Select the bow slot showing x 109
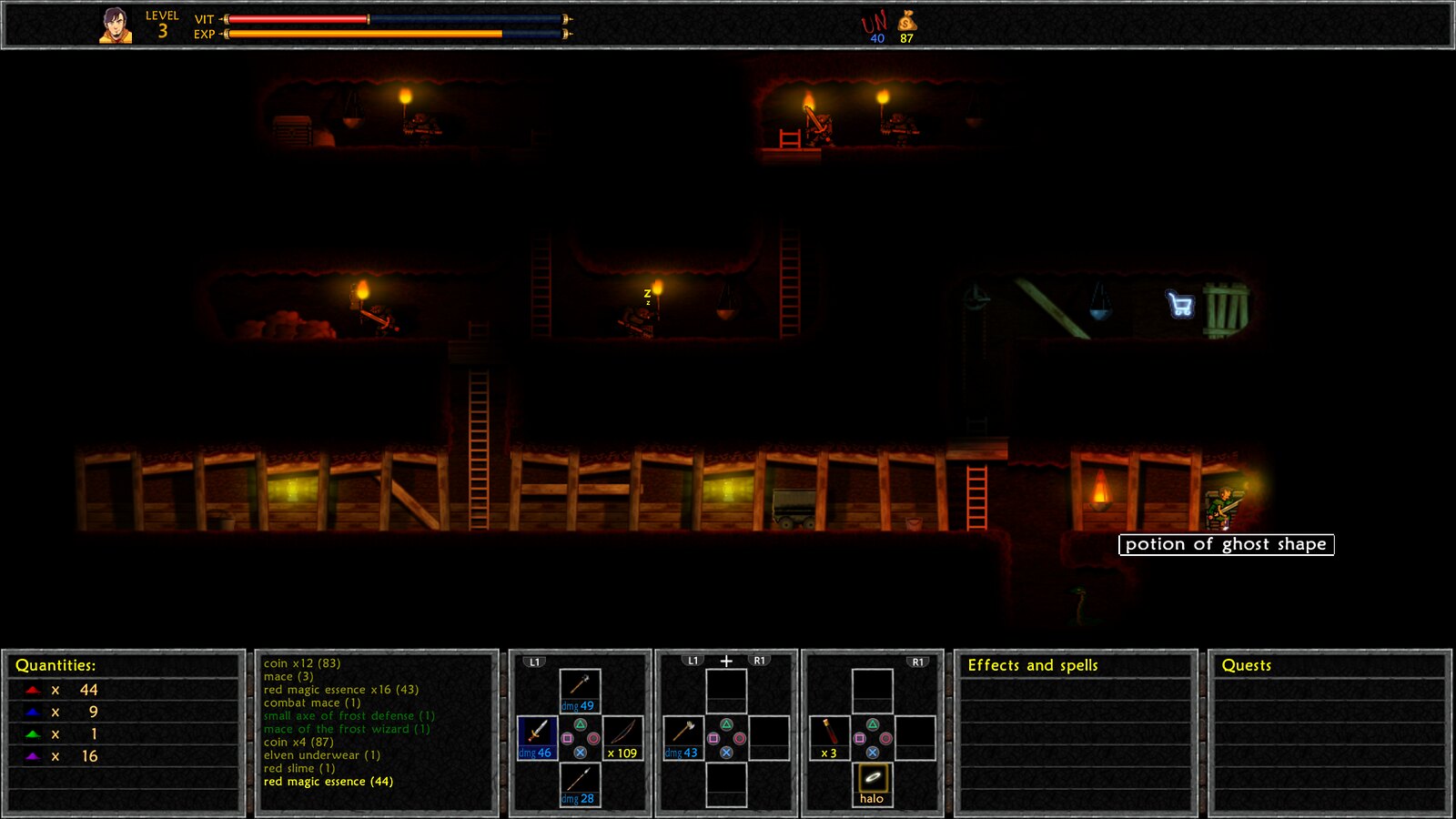 [622, 737]
